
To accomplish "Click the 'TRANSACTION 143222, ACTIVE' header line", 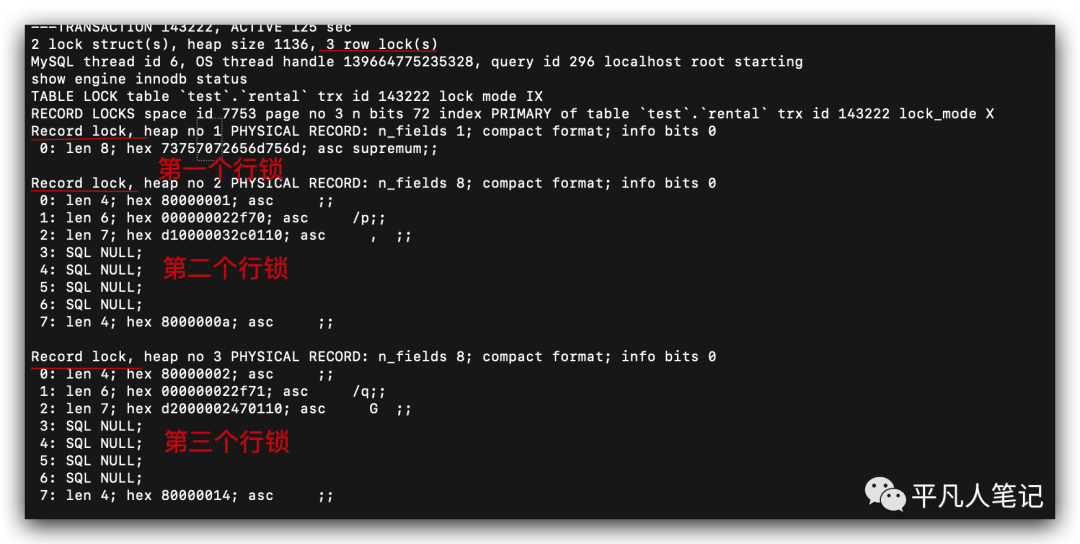I will click(x=191, y=28).
